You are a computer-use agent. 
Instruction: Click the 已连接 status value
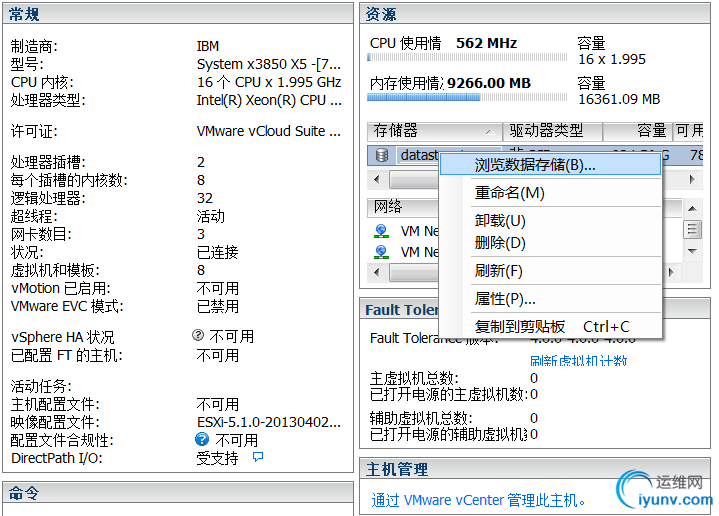(217, 252)
